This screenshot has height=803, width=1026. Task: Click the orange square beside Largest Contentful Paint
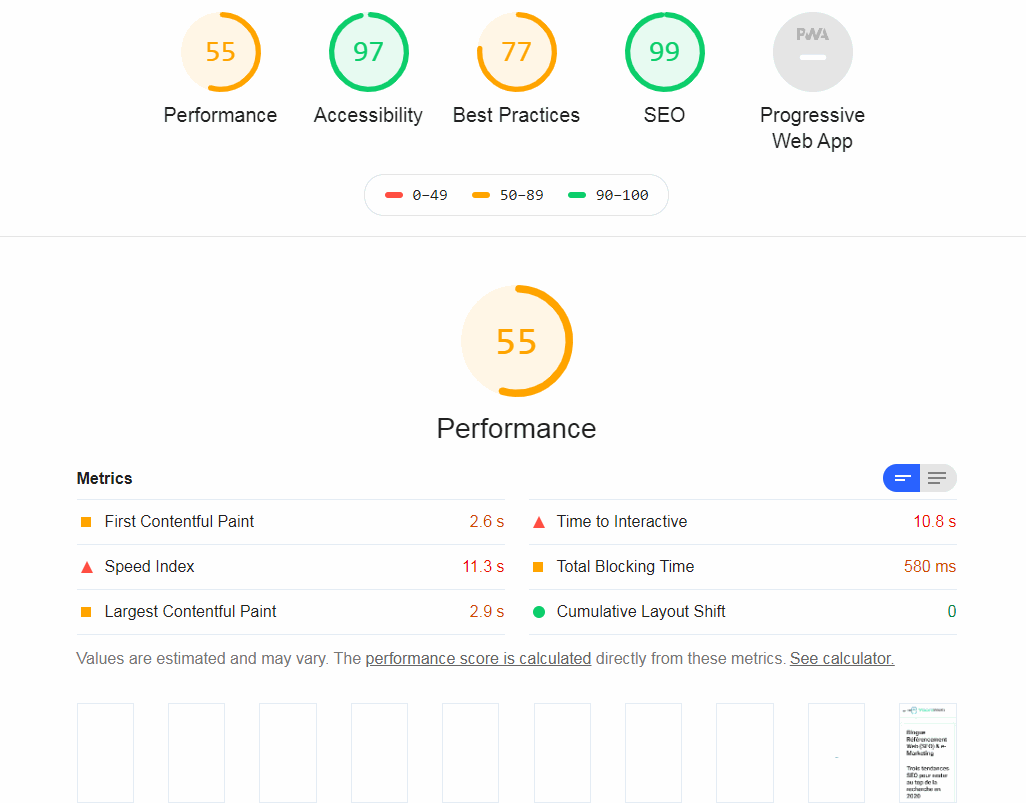[x=86, y=611]
